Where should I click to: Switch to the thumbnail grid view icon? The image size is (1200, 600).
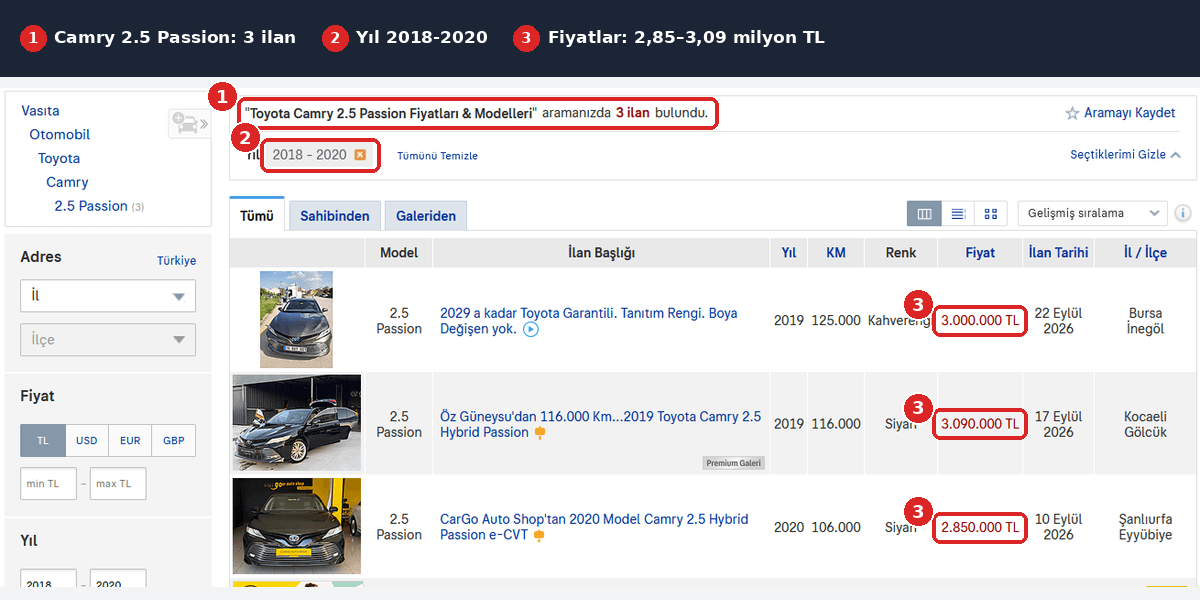point(990,213)
